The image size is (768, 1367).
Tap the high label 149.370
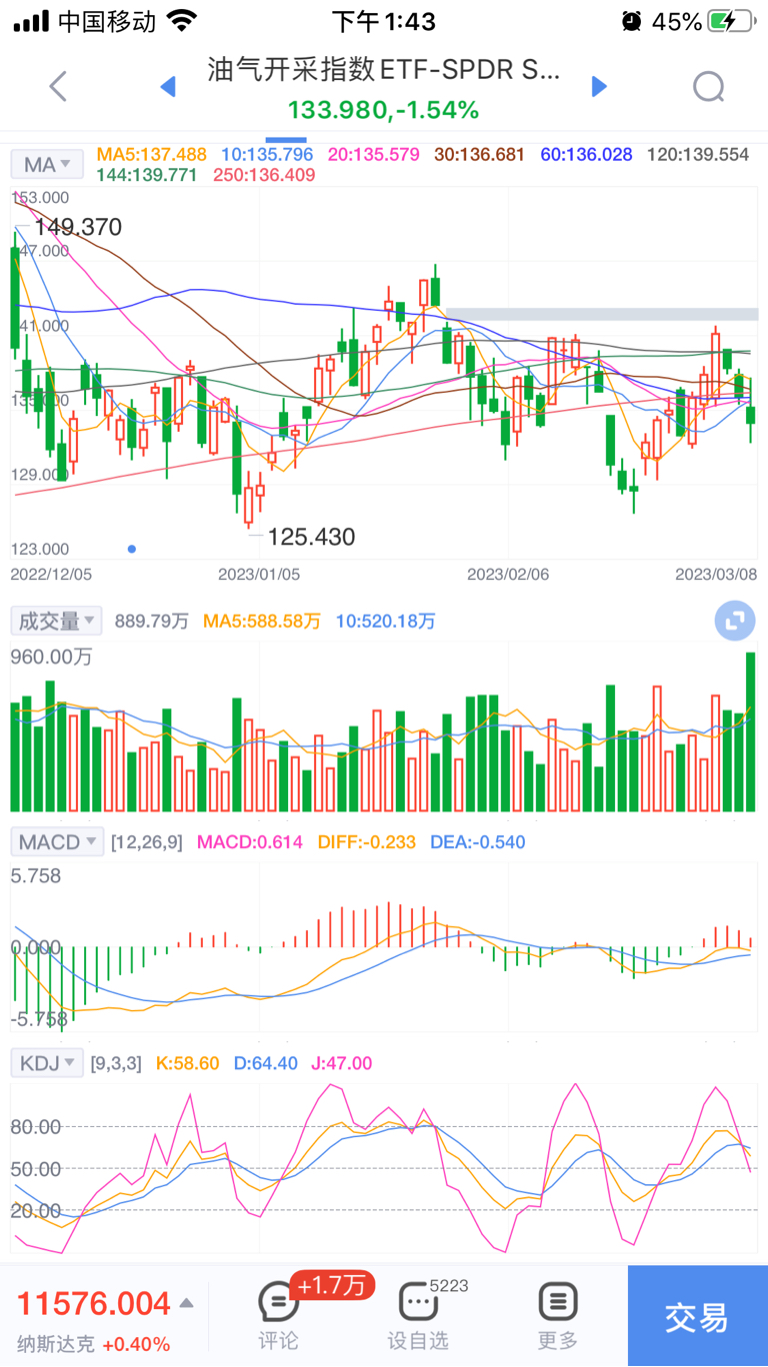(78, 228)
